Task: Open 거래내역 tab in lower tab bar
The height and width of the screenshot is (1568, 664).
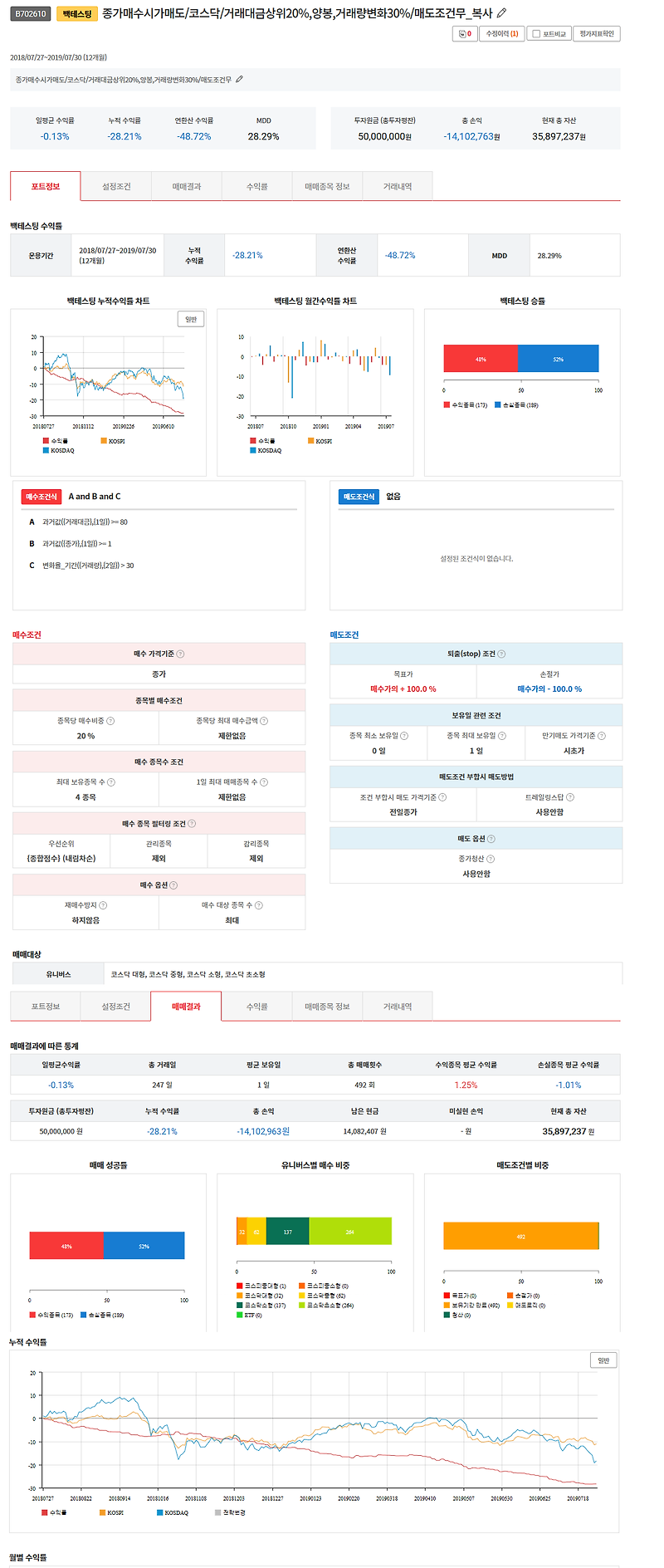Action: click(398, 1007)
